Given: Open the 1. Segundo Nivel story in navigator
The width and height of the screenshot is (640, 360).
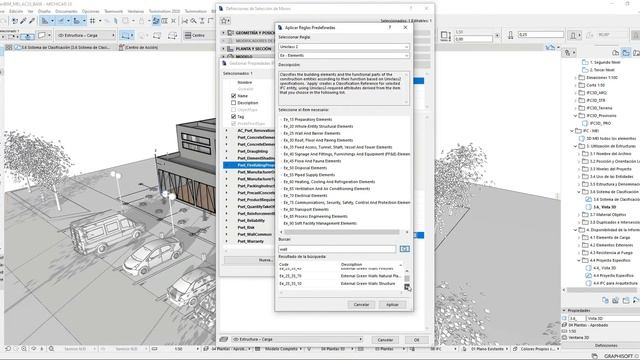Looking at the screenshot, I should tap(601, 62).
